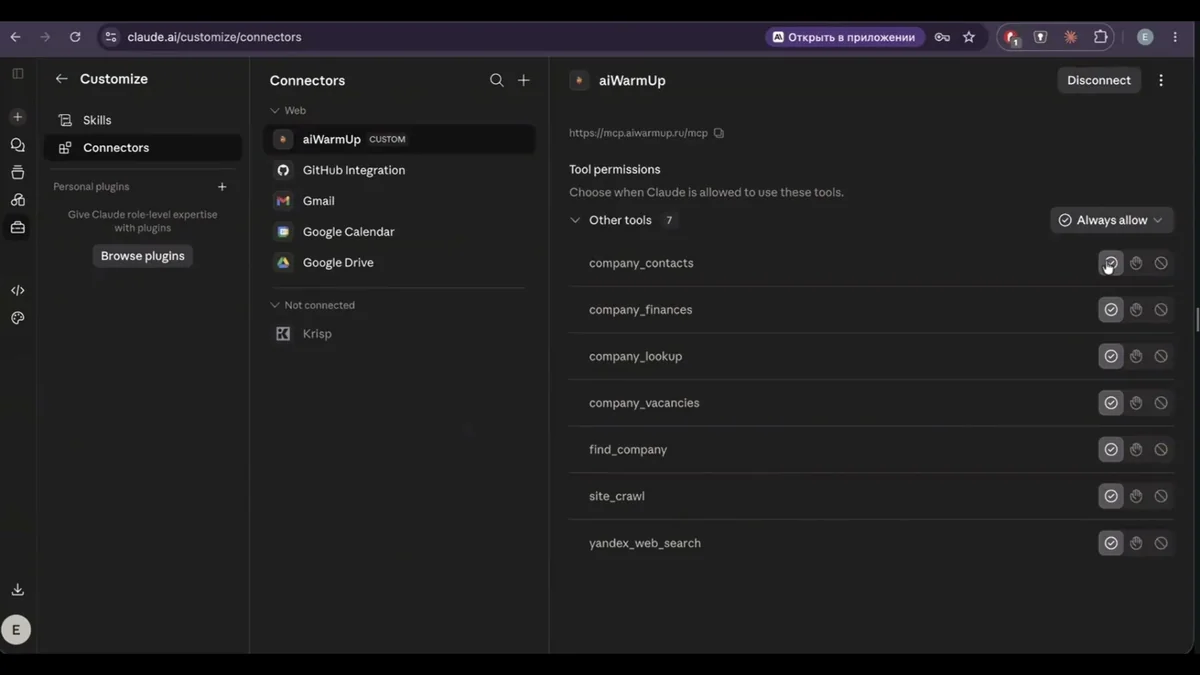1200x675 pixels.
Task: Open the password key icon in address bar
Action: [942, 37]
